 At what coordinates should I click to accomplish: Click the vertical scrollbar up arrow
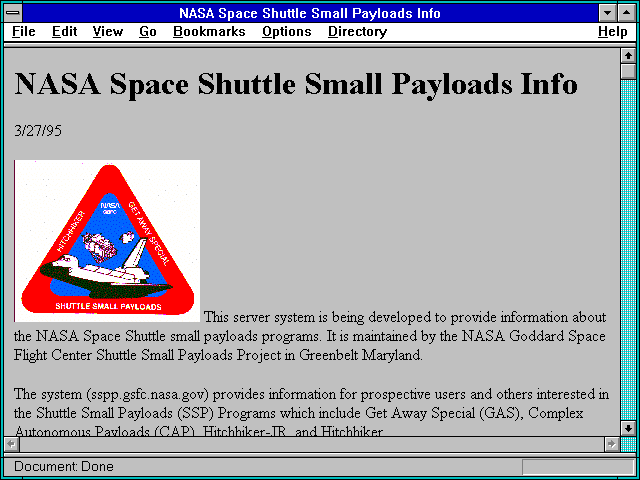point(628,56)
